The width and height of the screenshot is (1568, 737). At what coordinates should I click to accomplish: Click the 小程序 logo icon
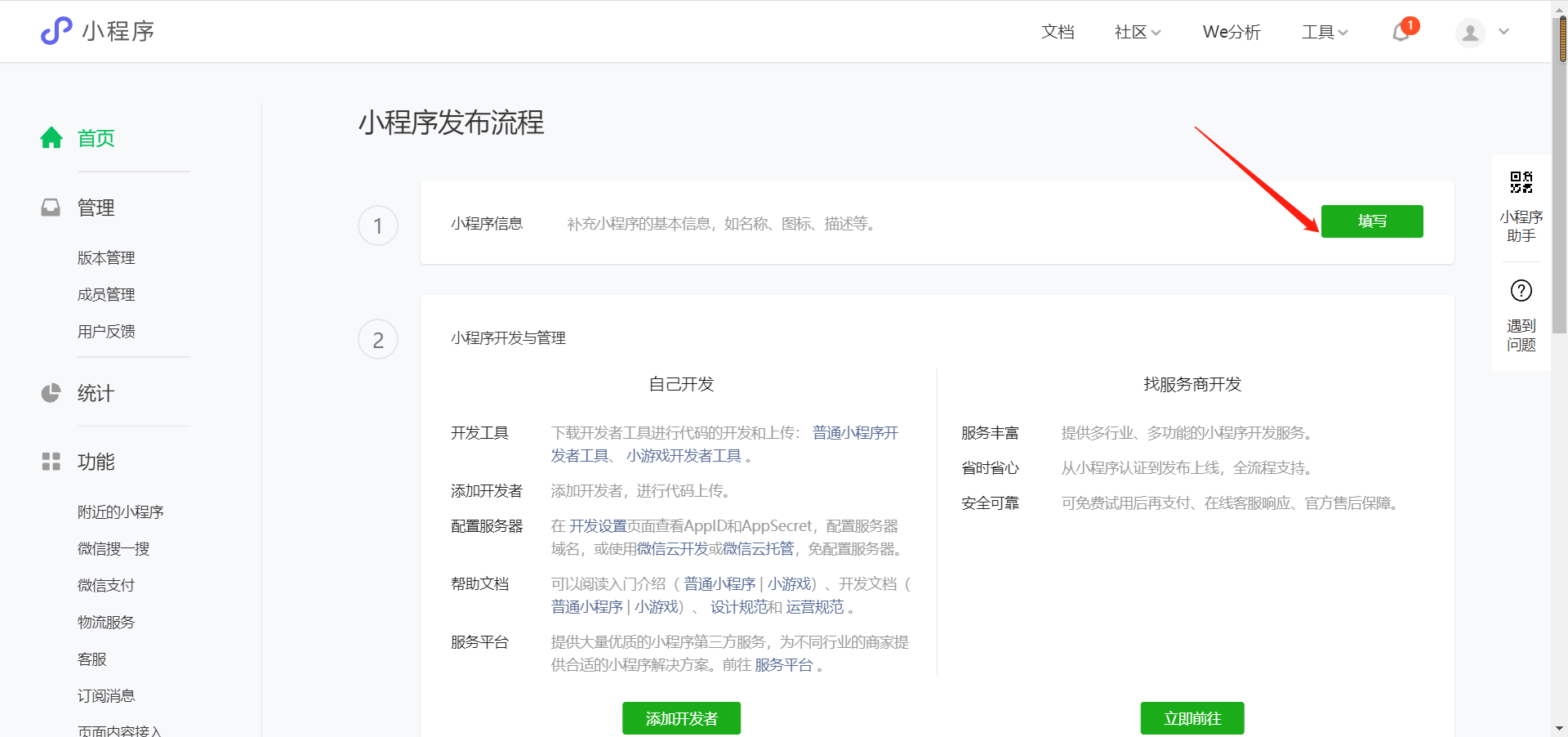click(56, 31)
